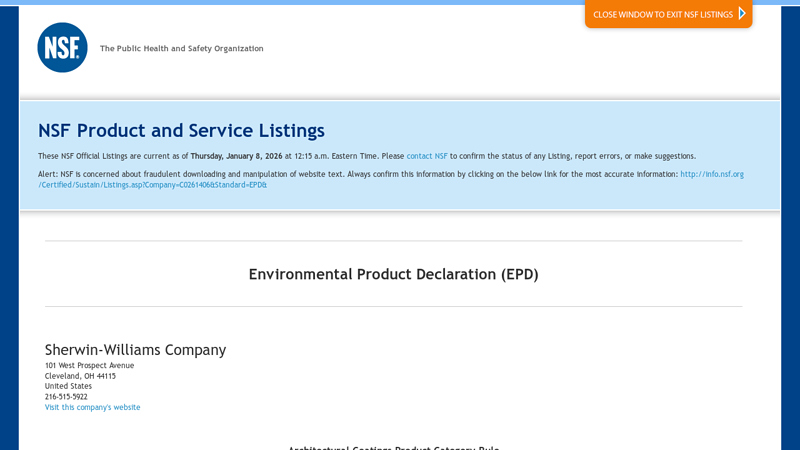The width and height of the screenshot is (800, 450).
Task: Click the horizontal divider above the EPD title
Action: (393, 241)
